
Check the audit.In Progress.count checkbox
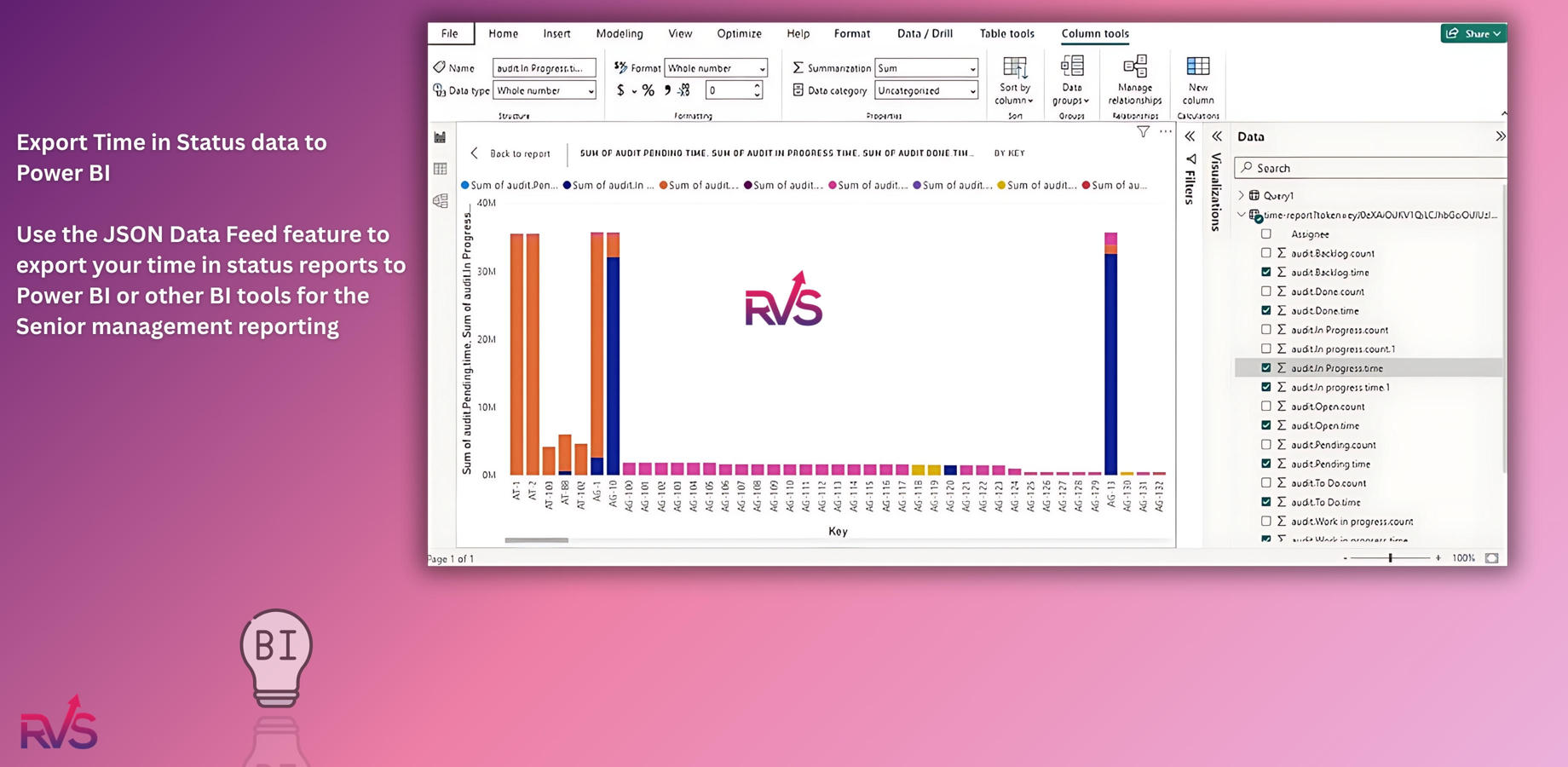pos(1266,330)
